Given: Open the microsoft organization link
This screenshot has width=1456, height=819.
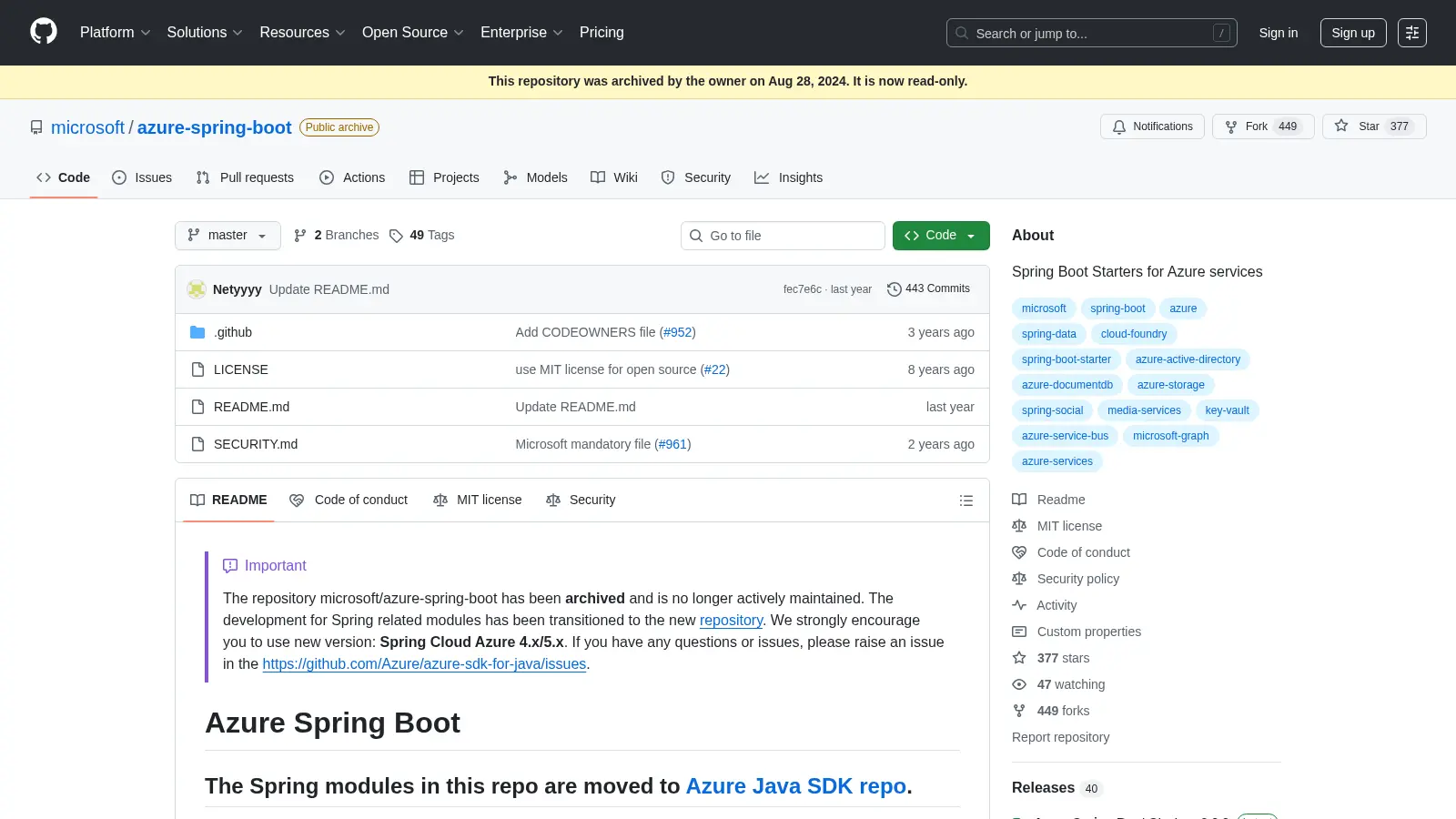Looking at the screenshot, I should click(x=87, y=127).
